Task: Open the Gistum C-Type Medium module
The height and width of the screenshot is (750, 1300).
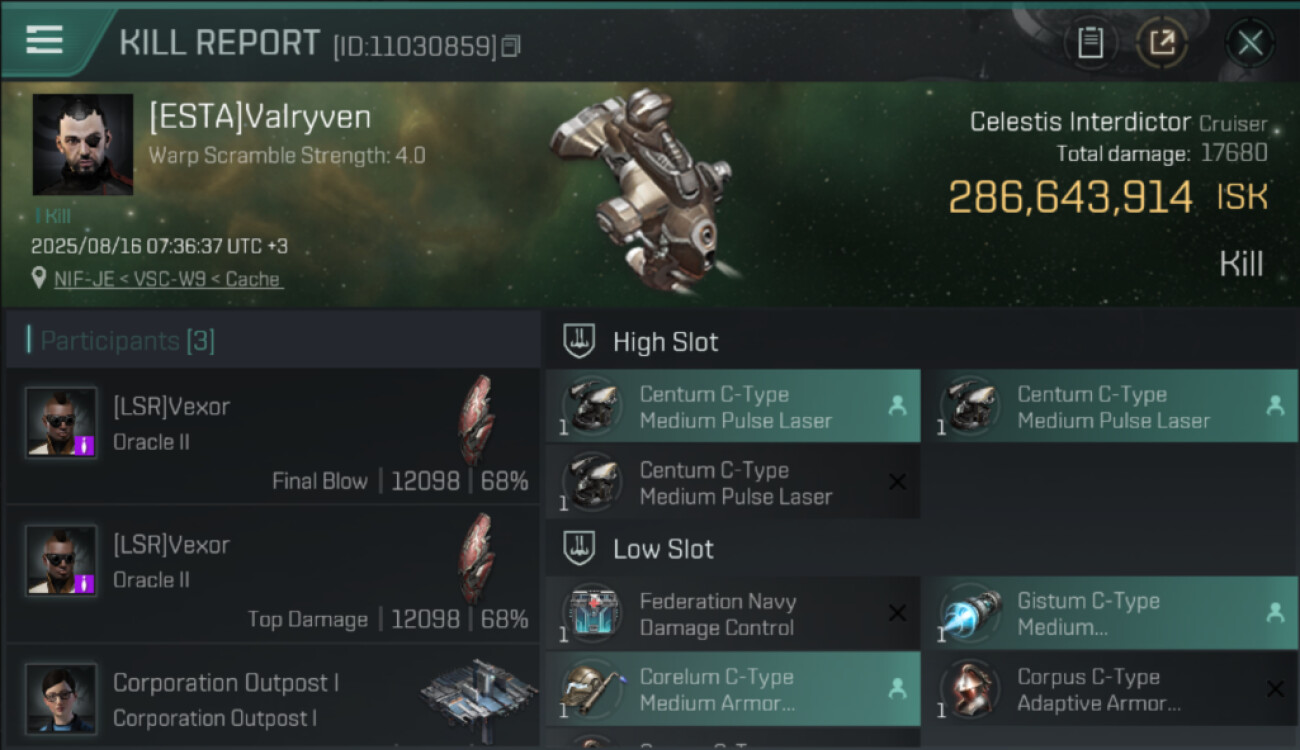Action: [1111, 614]
